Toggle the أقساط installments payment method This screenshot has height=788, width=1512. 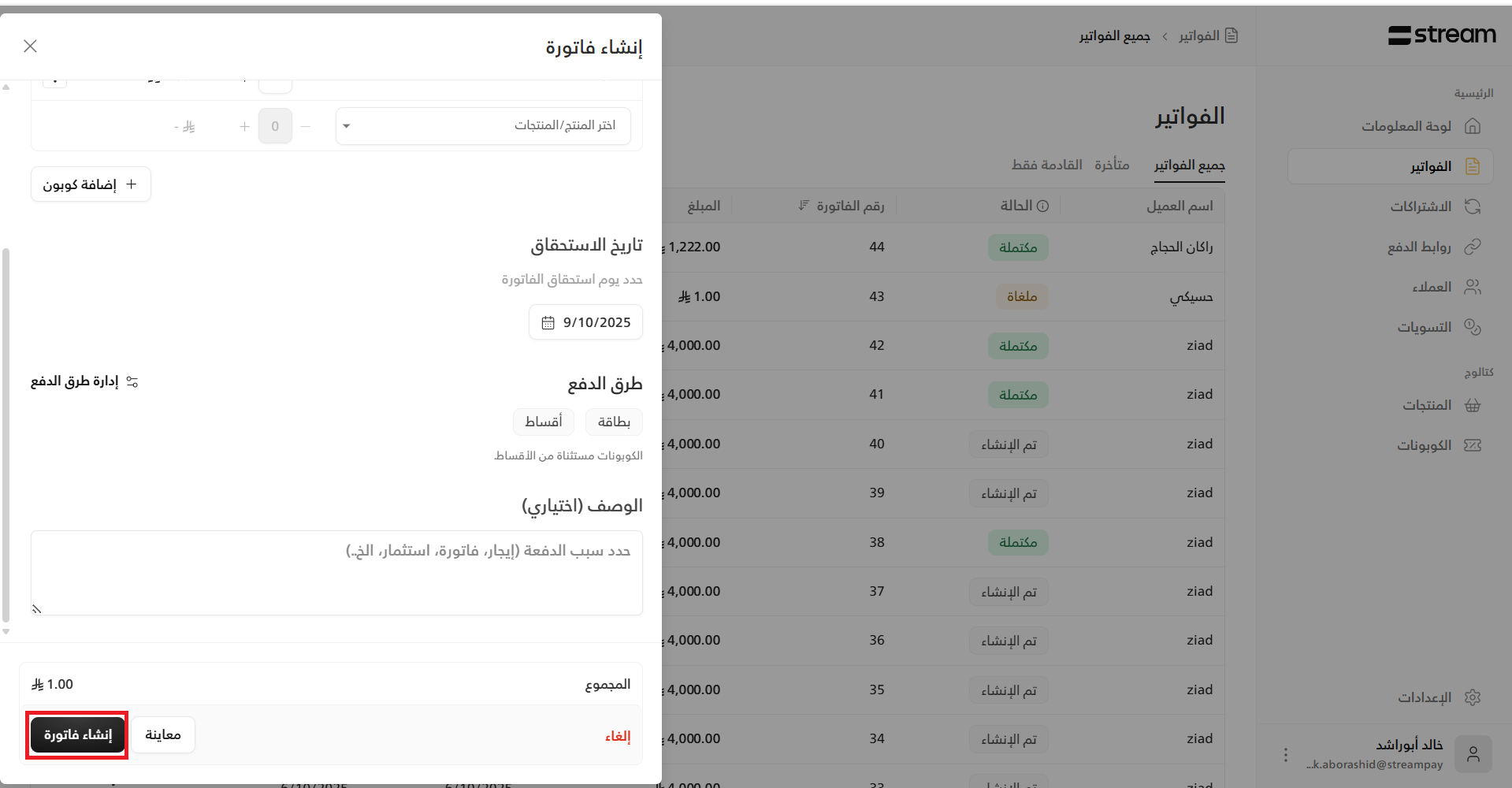click(544, 422)
